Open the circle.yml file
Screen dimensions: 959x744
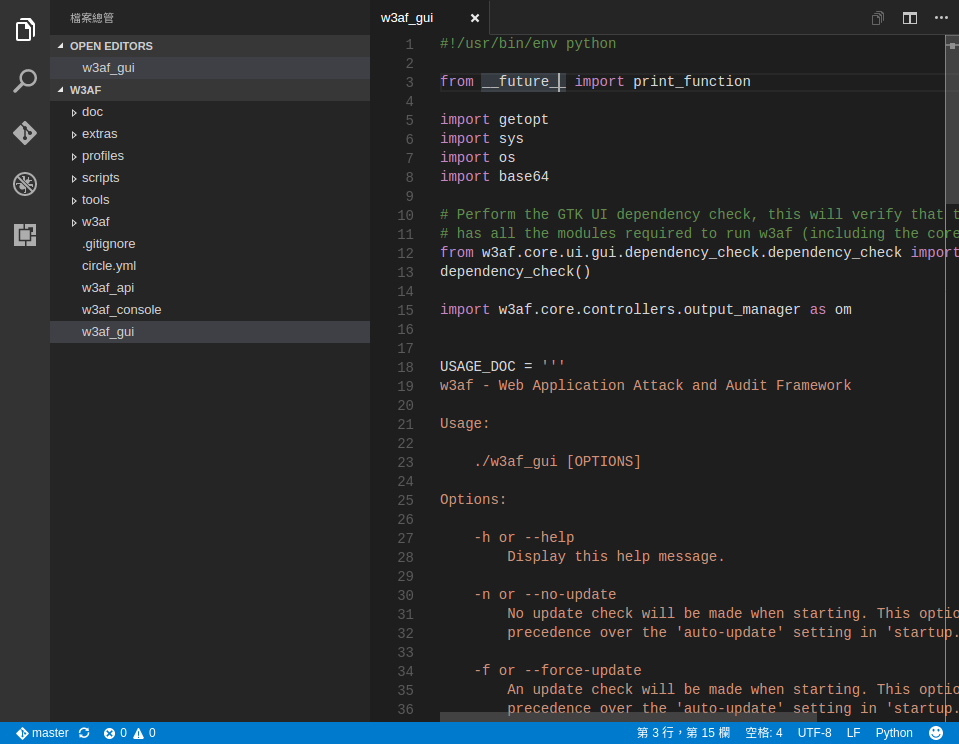[109, 266]
